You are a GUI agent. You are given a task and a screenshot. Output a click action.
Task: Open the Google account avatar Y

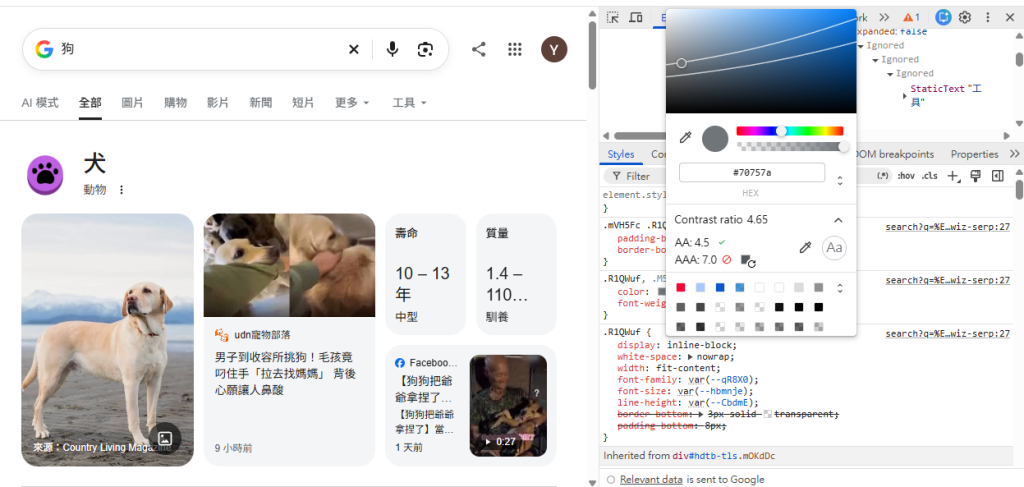click(x=554, y=50)
